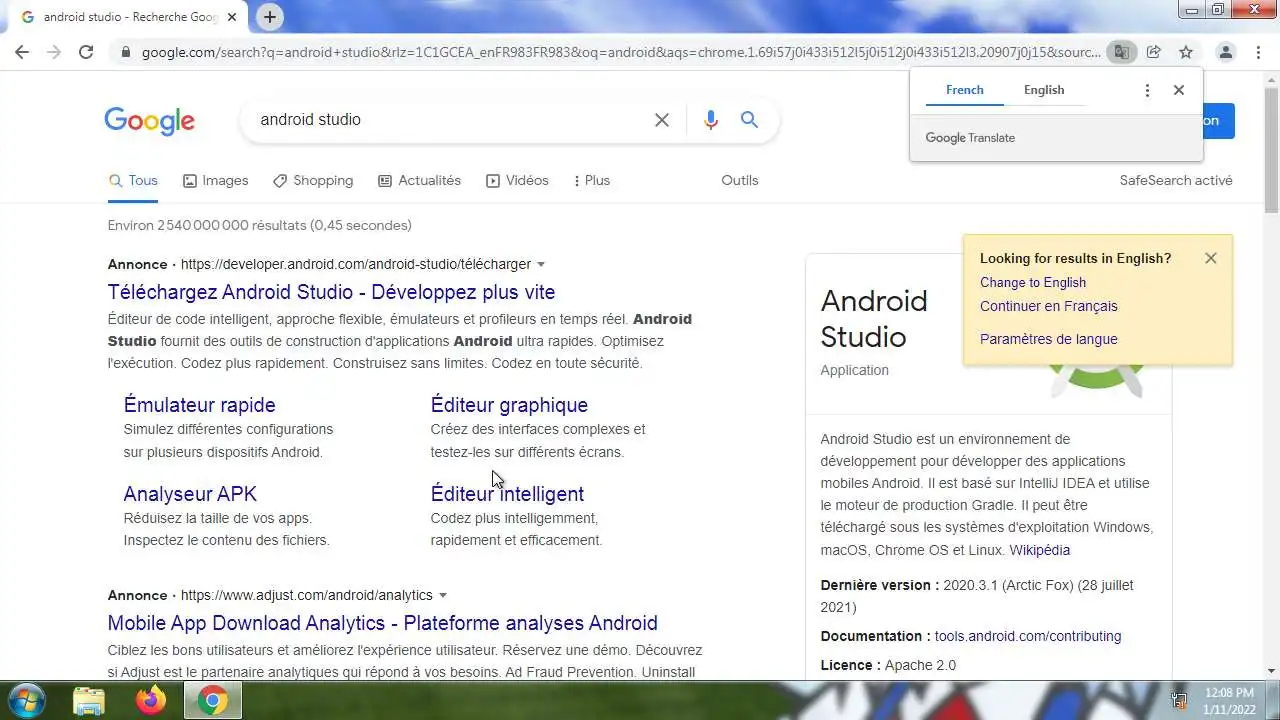Viewport: 1280px width, 720px height.
Task: Open Éditeur intelligent sitelink
Action: [x=507, y=494]
